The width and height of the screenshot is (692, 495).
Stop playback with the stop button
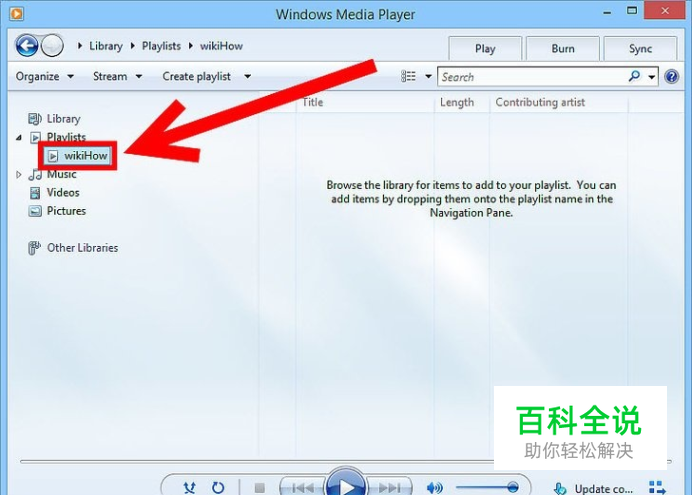(x=260, y=488)
